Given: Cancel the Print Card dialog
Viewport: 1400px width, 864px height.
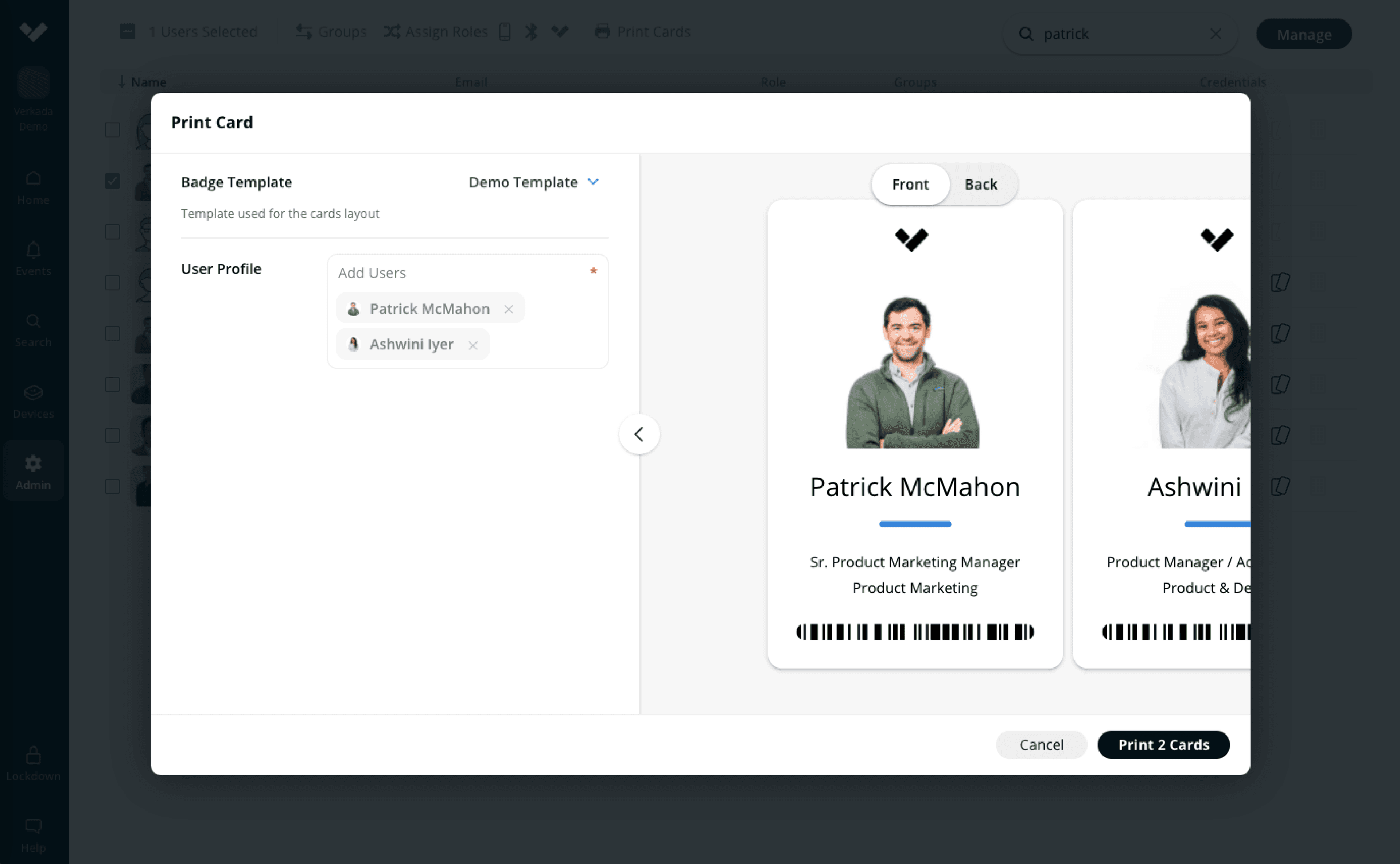Looking at the screenshot, I should 1041,745.
